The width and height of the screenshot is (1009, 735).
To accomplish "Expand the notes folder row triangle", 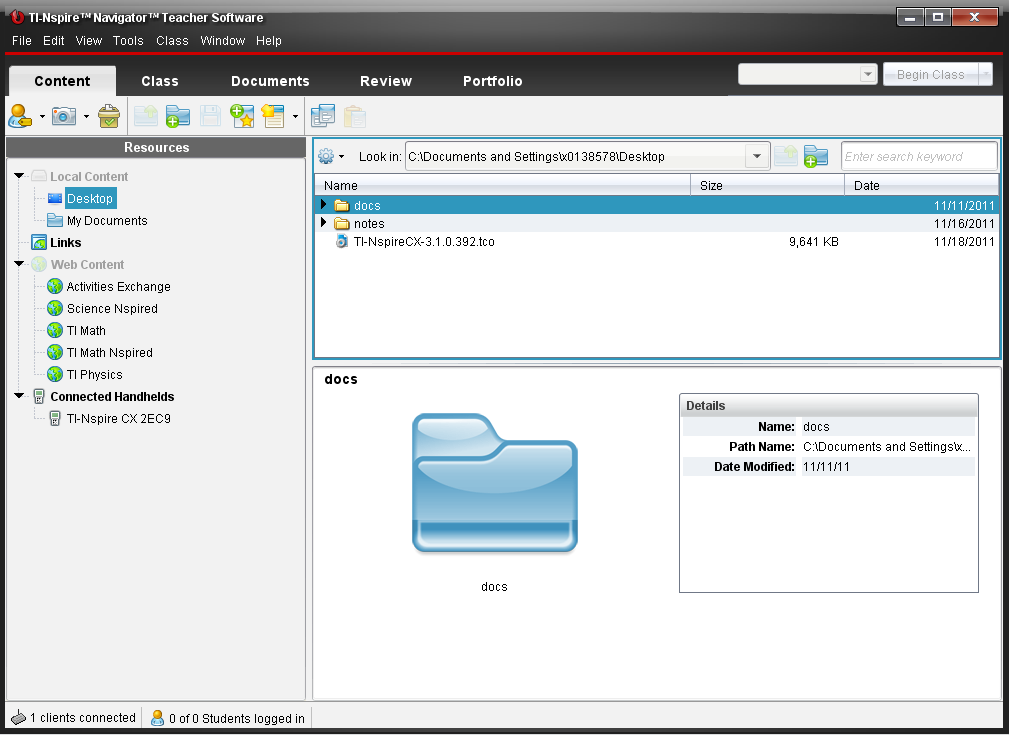I will coord(324,223).
